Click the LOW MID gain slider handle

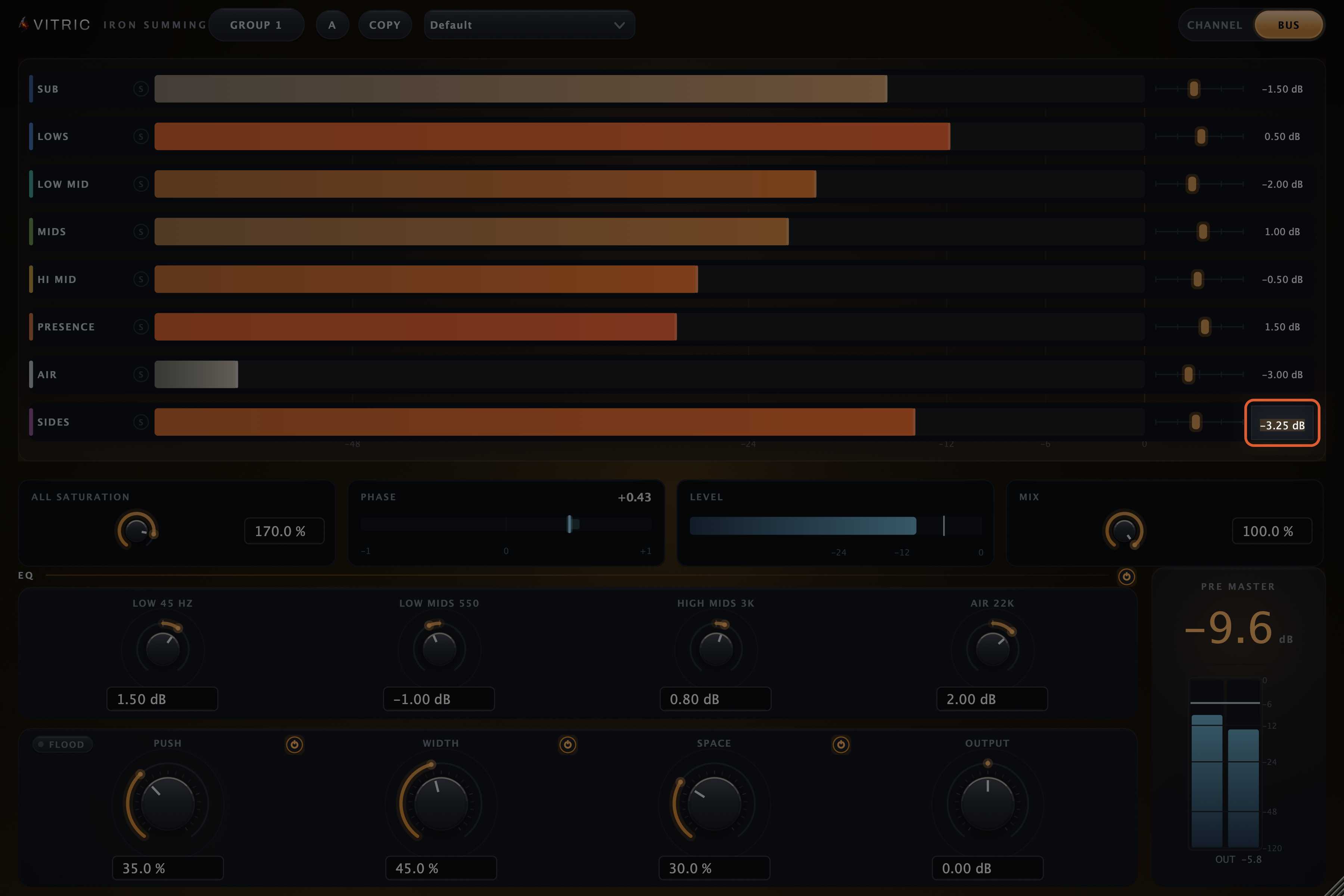tap(1192, 184)
